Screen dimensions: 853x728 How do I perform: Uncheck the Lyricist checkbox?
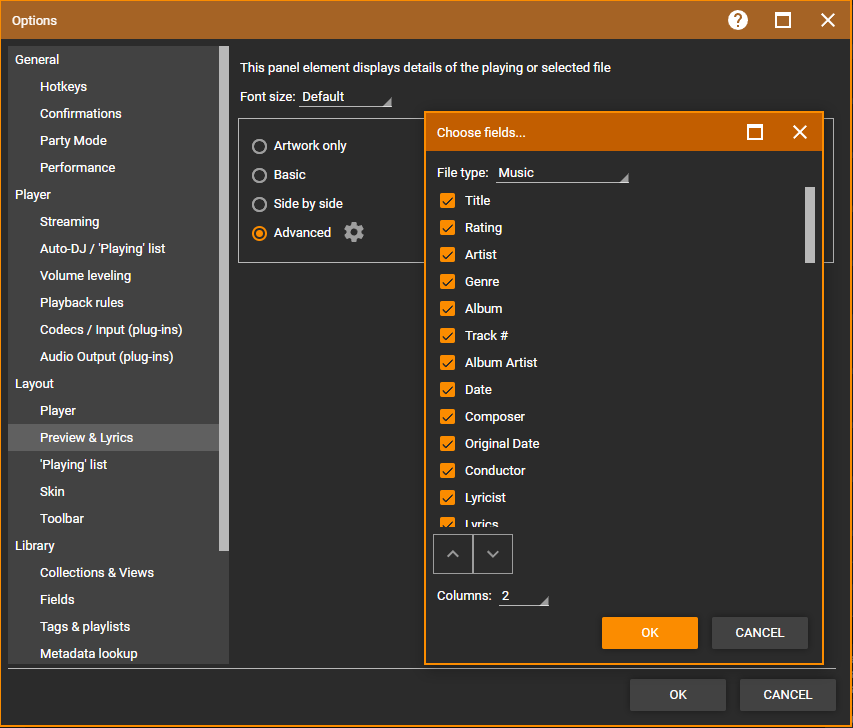tap(447, 497)
